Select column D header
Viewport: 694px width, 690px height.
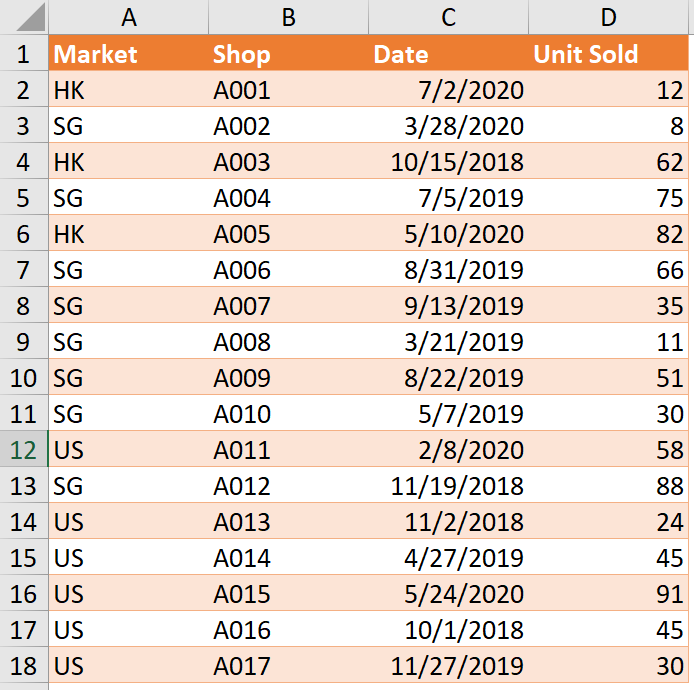[609, 17]
